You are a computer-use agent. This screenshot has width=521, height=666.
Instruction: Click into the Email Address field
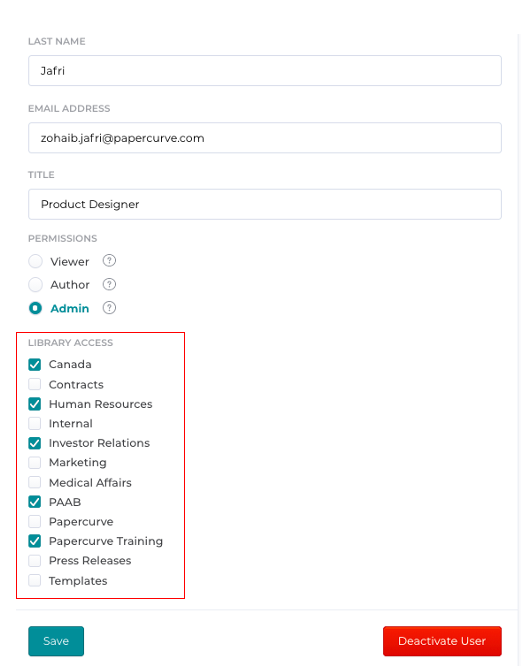pyautogui.click(x=265, y=138)
